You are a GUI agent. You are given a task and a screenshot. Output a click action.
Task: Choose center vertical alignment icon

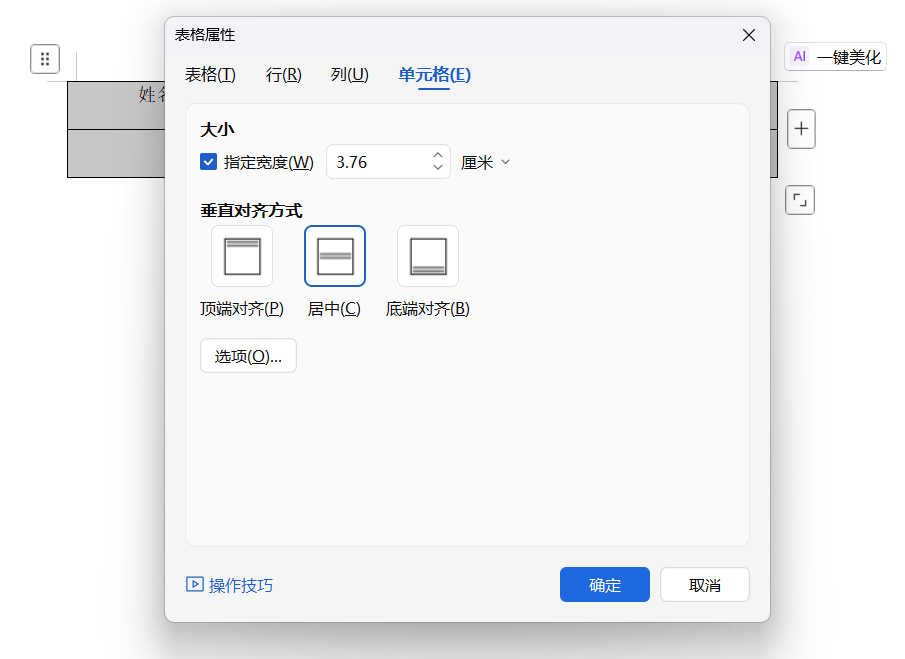335,256
